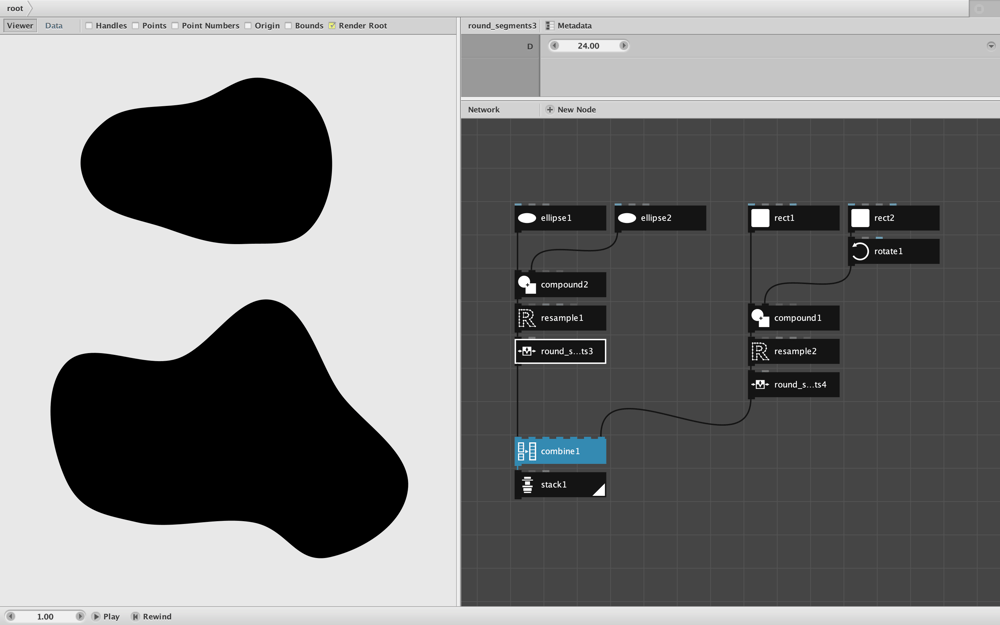Click the round_segments3 node title label

click(502, 26)
